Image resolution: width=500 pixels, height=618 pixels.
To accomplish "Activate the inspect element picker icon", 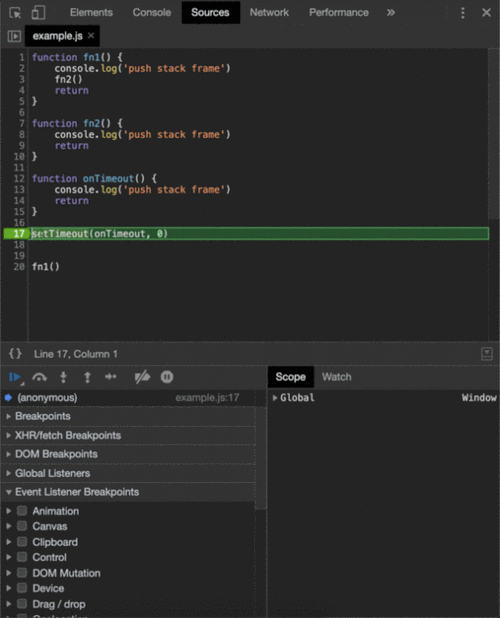I will (15, 13).
